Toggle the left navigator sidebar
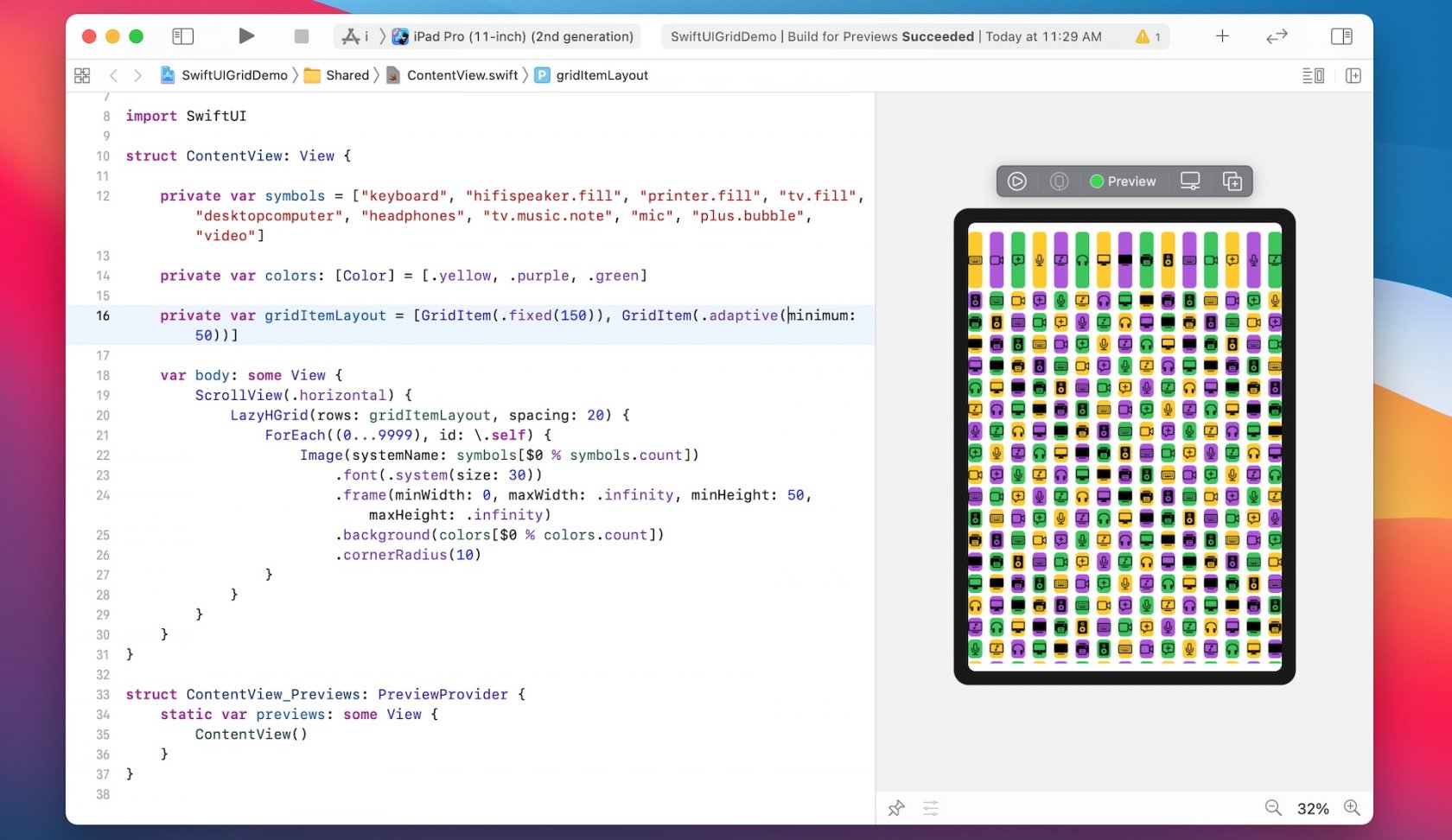This screenshot has height=840, width=1452. [x=182, y=36]
